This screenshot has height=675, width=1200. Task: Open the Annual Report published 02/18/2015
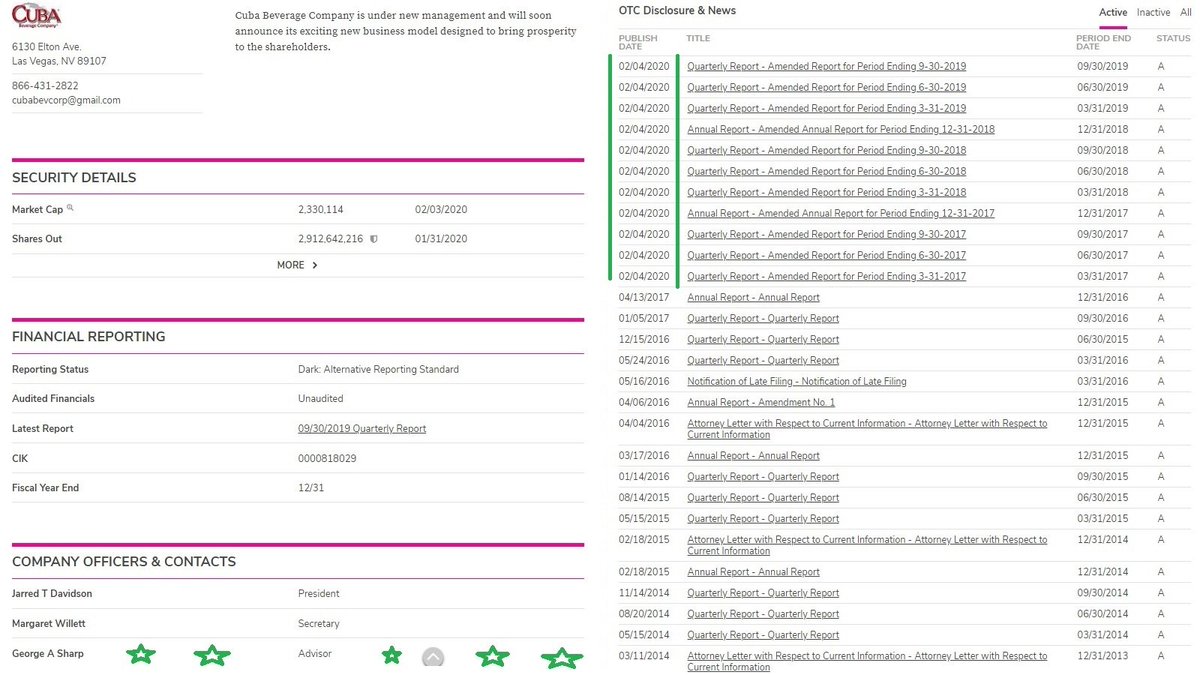[x=753, y=571]
